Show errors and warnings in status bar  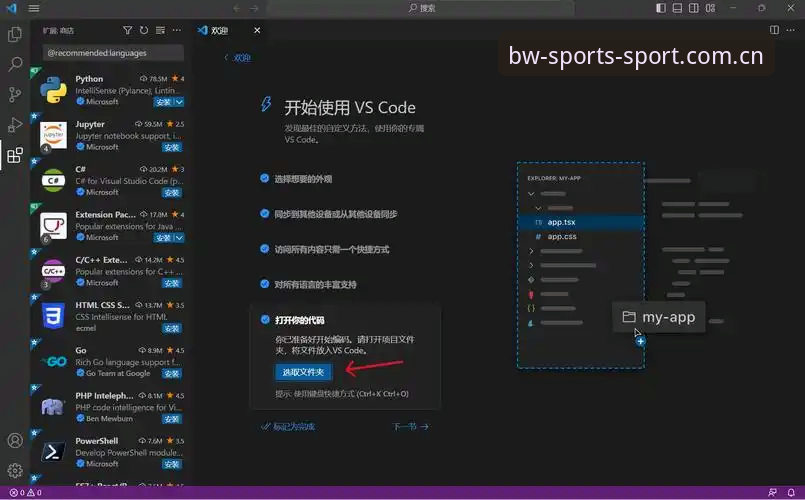click(x=25, y=493)
